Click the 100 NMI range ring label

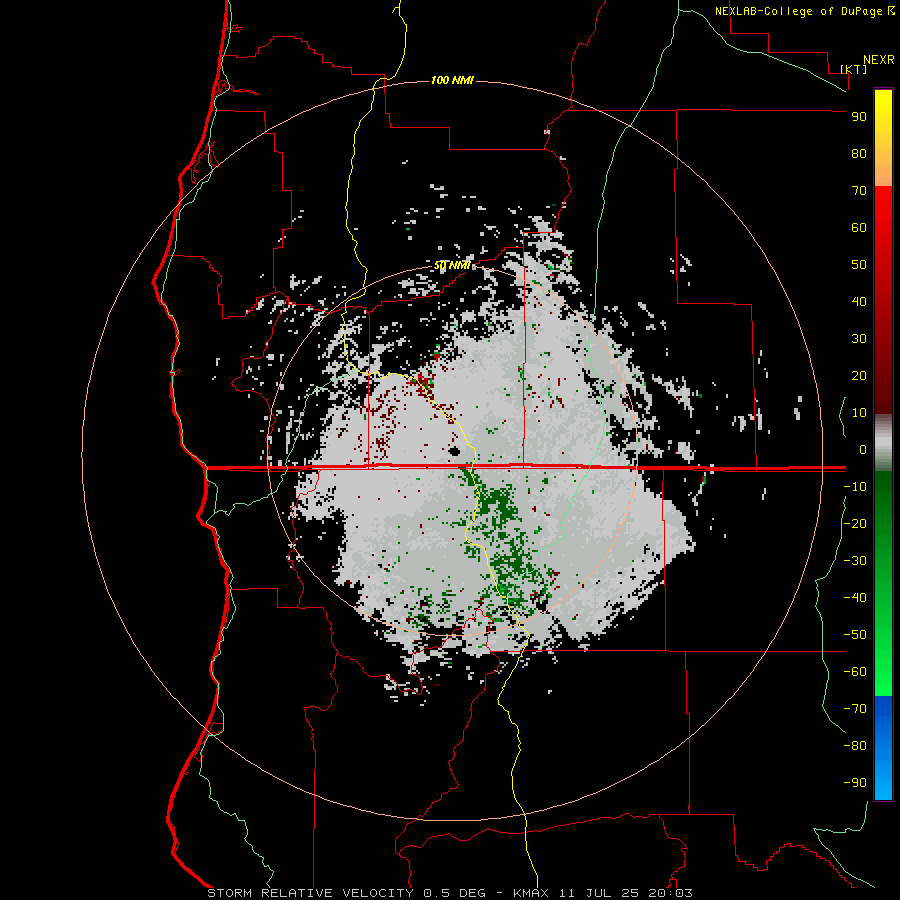point(452,80)
